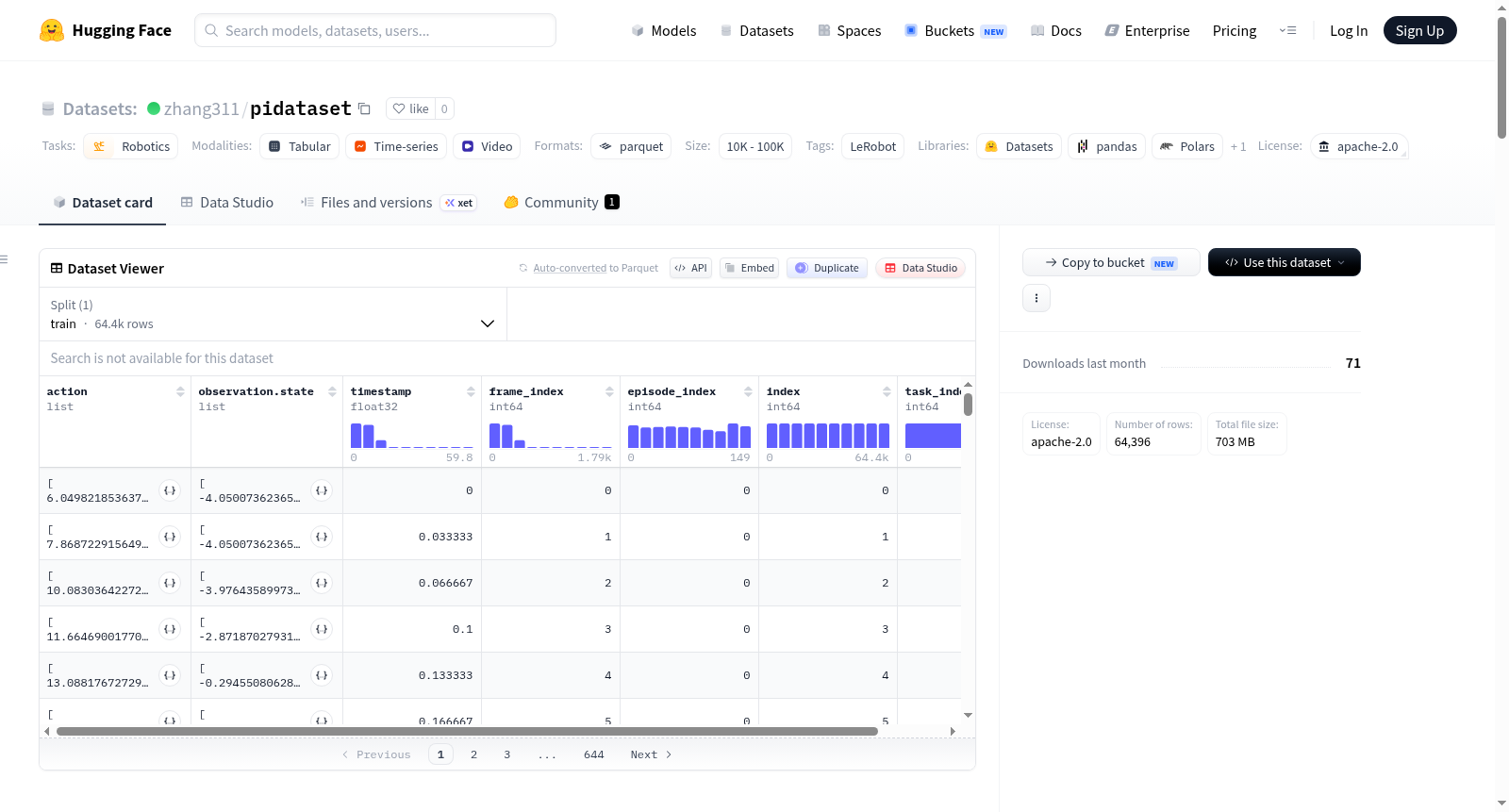The image size is (1509, 812).
Task: Sort by the observation.state column
Action: click(332, 391)
